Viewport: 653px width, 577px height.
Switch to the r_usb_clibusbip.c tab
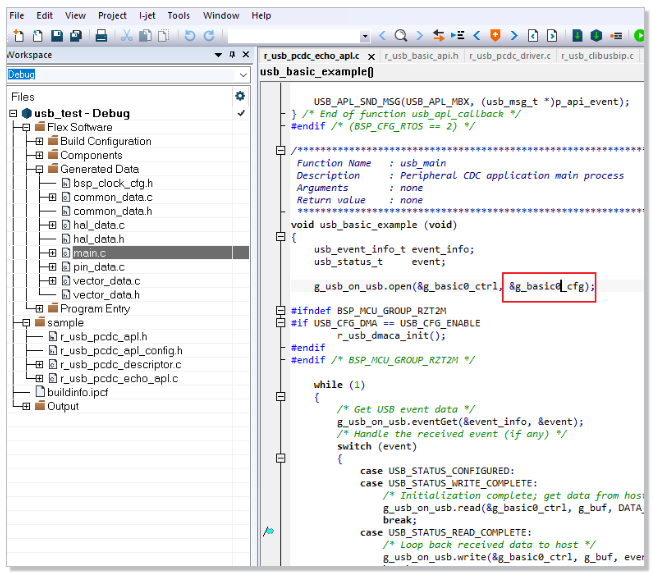click(597, 56)
